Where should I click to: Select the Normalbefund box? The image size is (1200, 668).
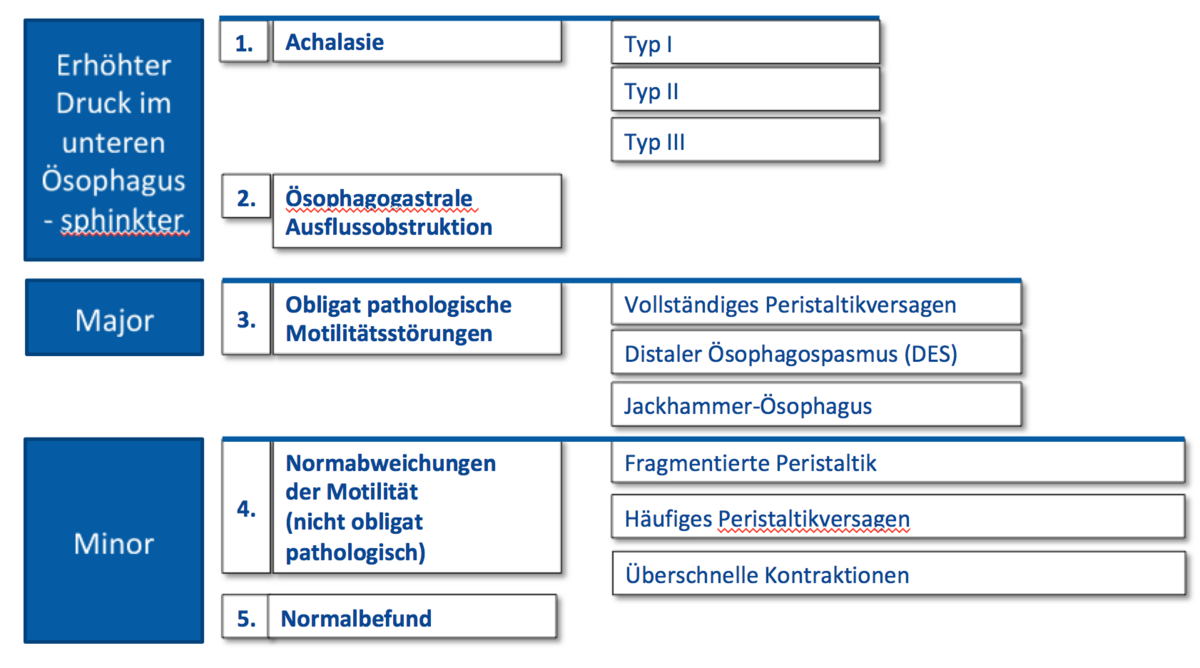tap(411, 617)
